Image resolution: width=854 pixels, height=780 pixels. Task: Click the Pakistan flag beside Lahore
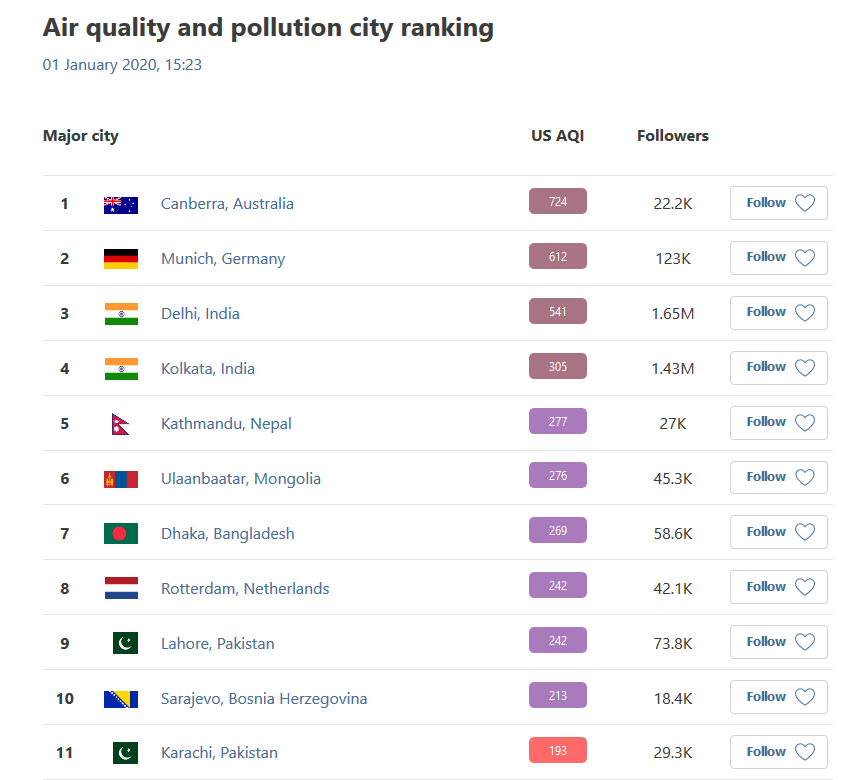click(125, 644)
